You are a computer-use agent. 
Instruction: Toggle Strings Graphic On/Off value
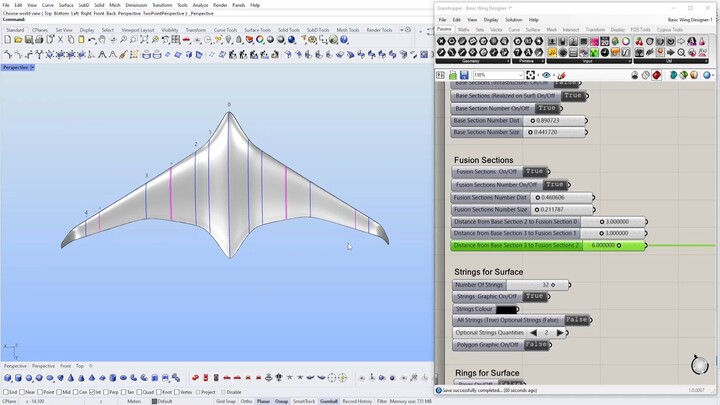click(534, 297)
